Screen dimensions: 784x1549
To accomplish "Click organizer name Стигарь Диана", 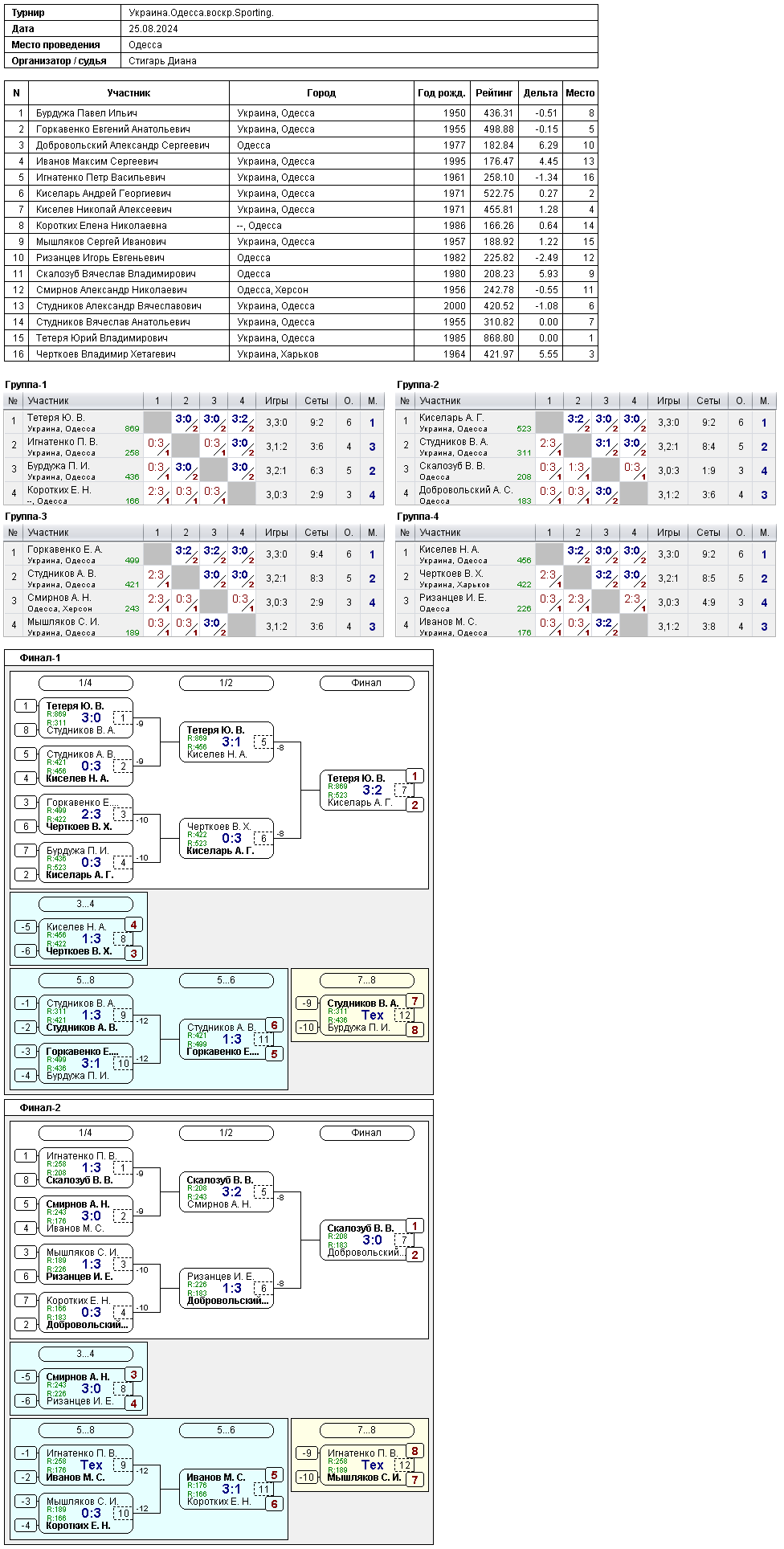I will pyautogui.click(x=163, y=61).
